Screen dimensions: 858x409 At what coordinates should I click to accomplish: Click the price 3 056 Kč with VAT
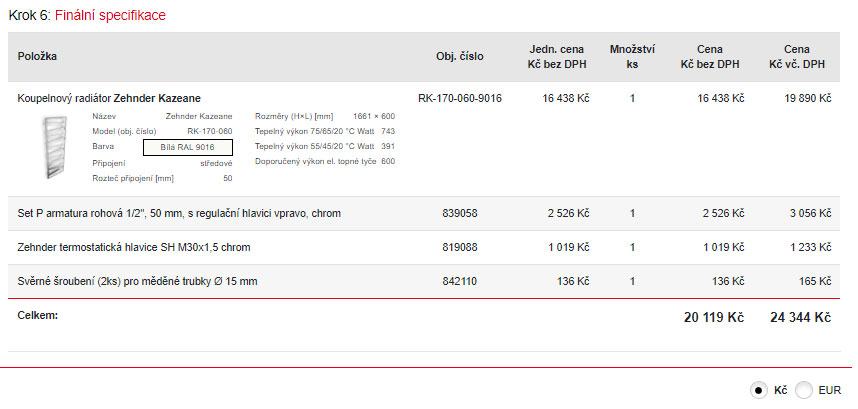pos(811,214)
